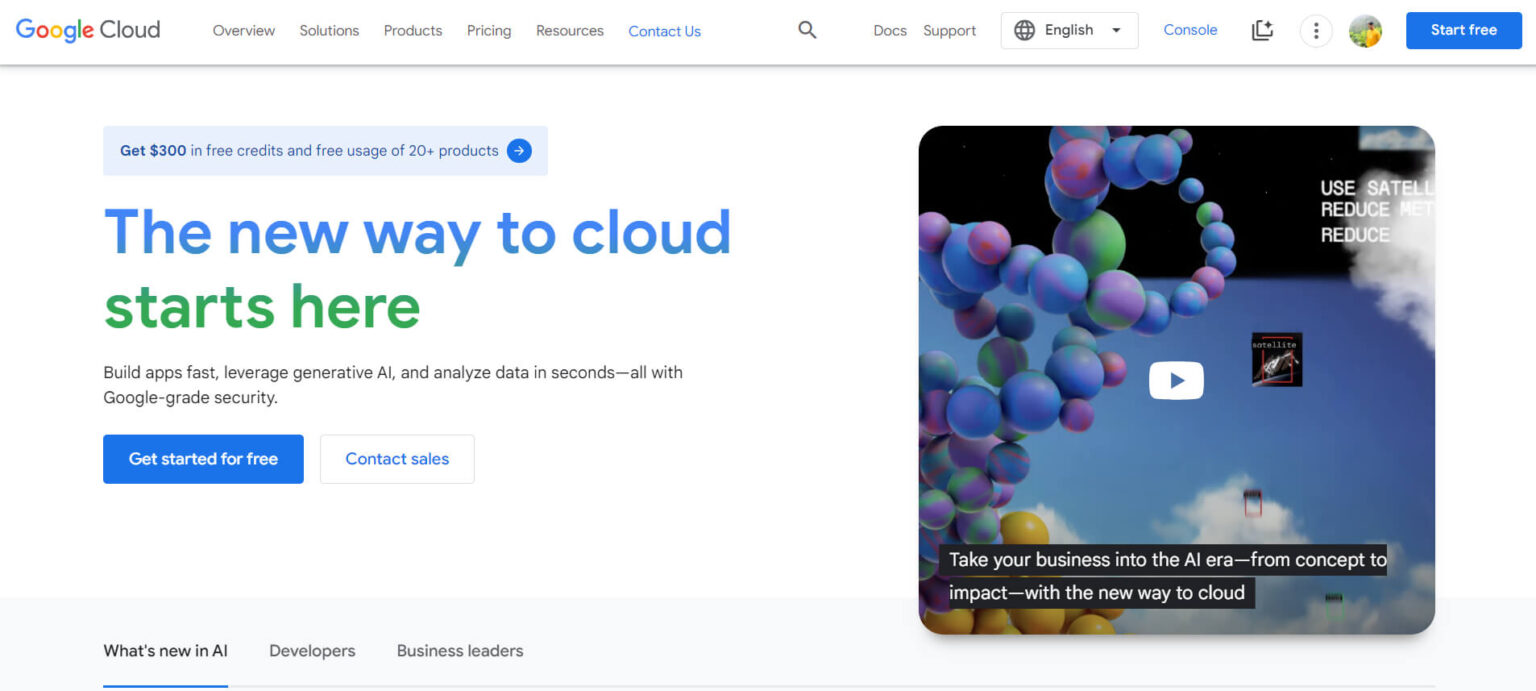Click the Google Cloud logo
Image resolution: width=1536 pixels, height=691 pixels.
point(86,30)
